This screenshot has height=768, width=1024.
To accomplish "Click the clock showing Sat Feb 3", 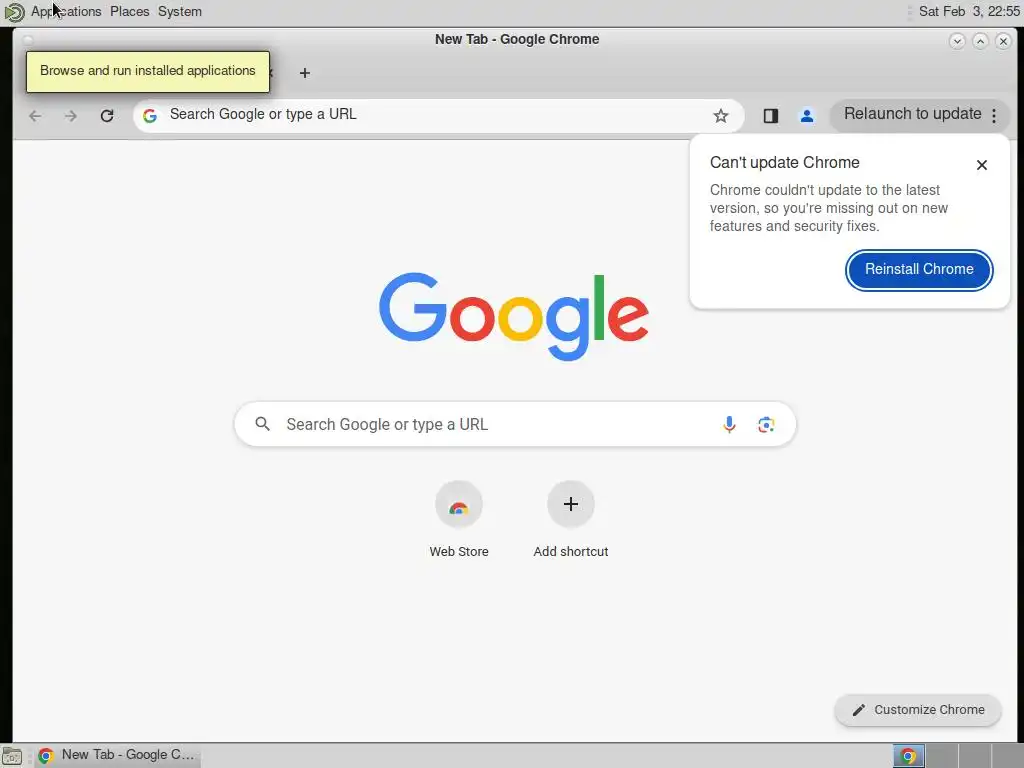I will (969, 11).
